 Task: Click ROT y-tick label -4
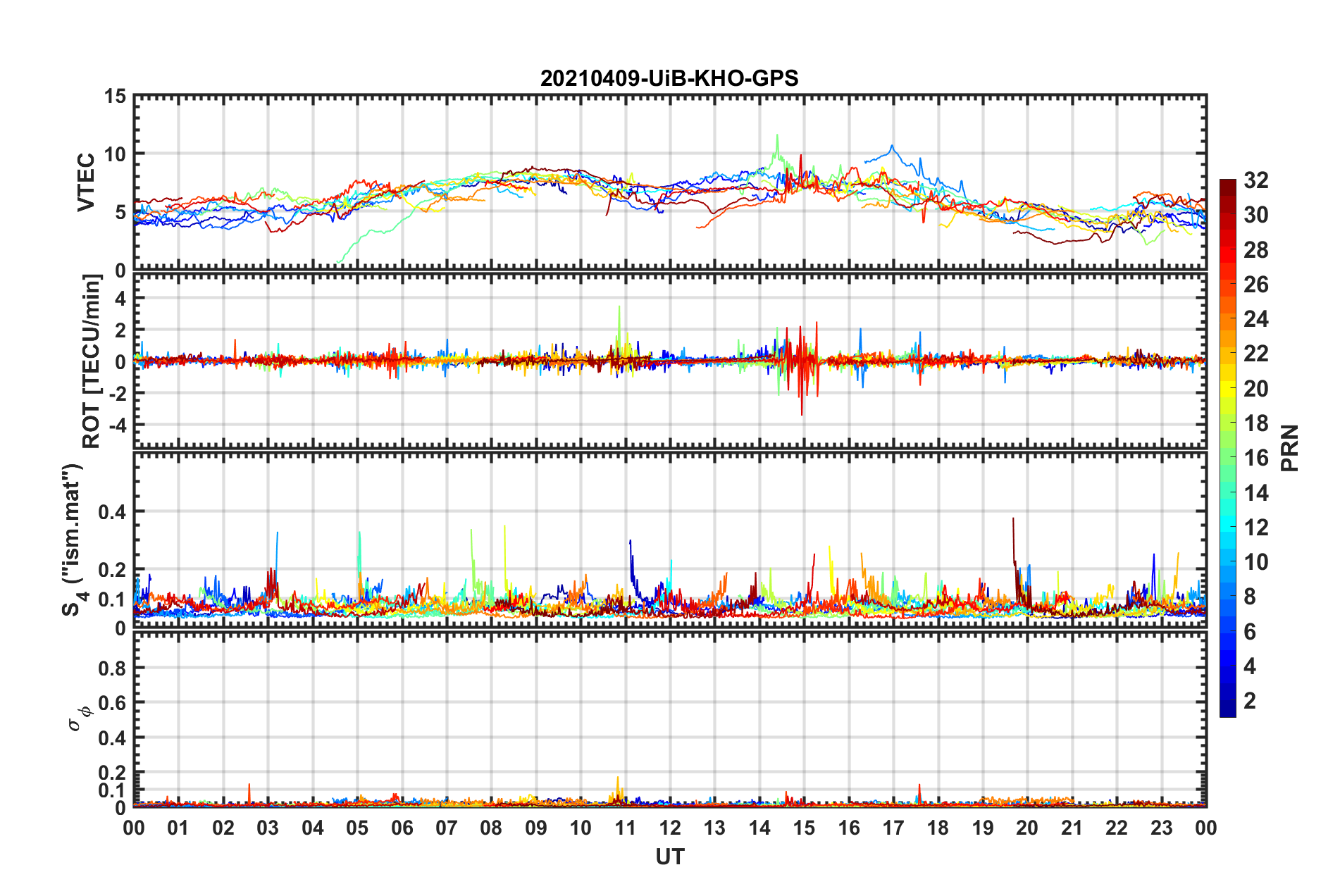(117, 425)
